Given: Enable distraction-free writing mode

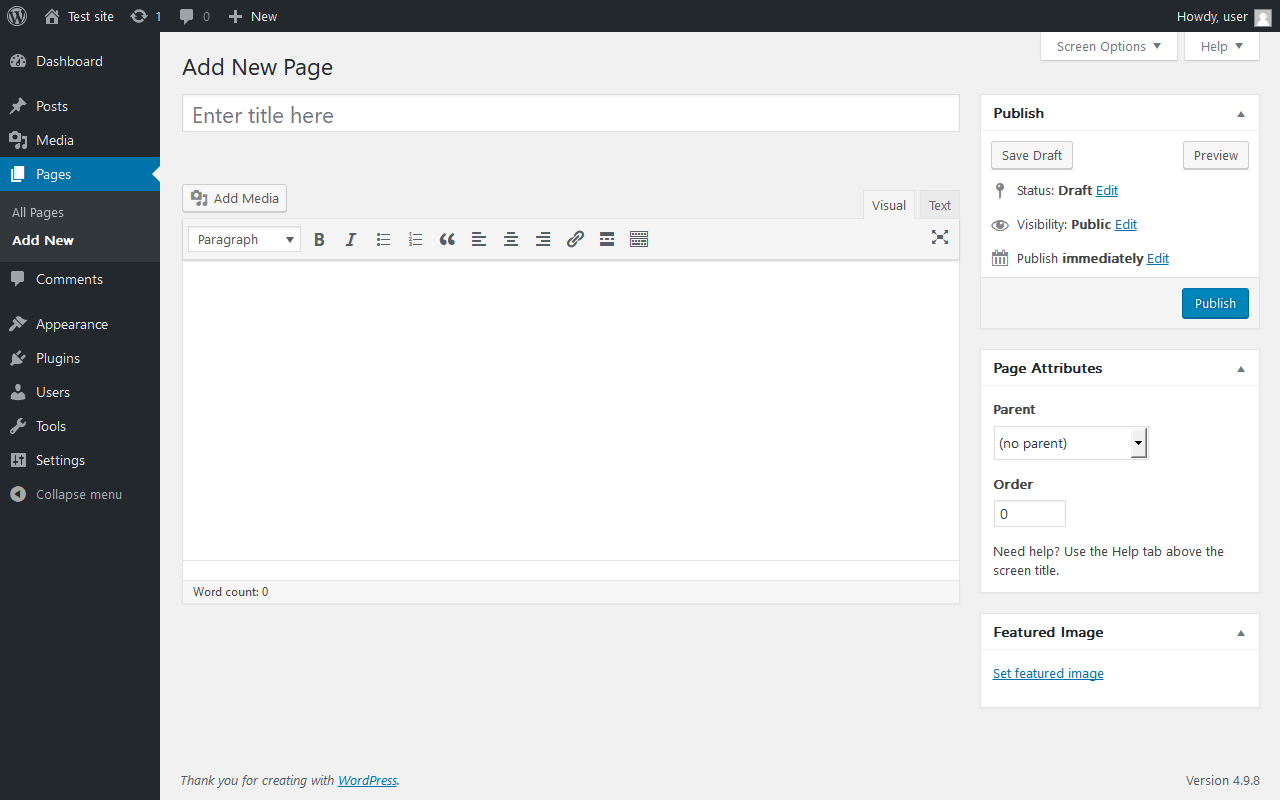Looking at the screenshot, I should coord(939,237).
